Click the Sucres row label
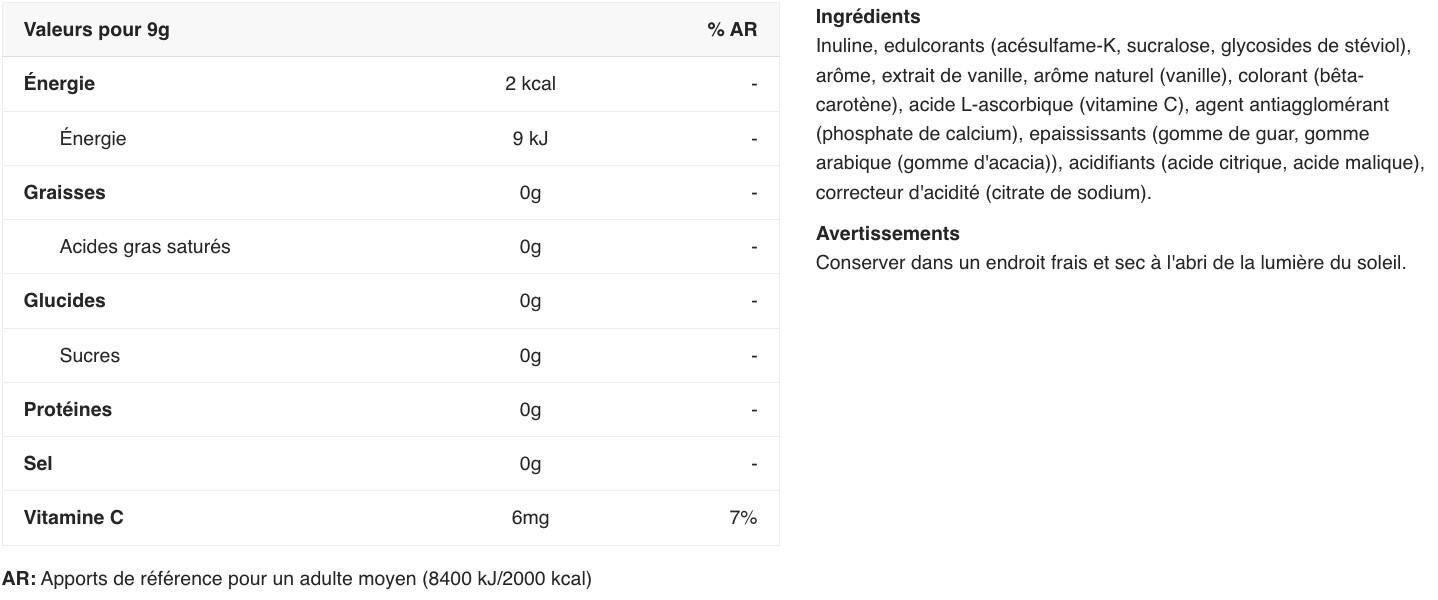 coord(89,355)
